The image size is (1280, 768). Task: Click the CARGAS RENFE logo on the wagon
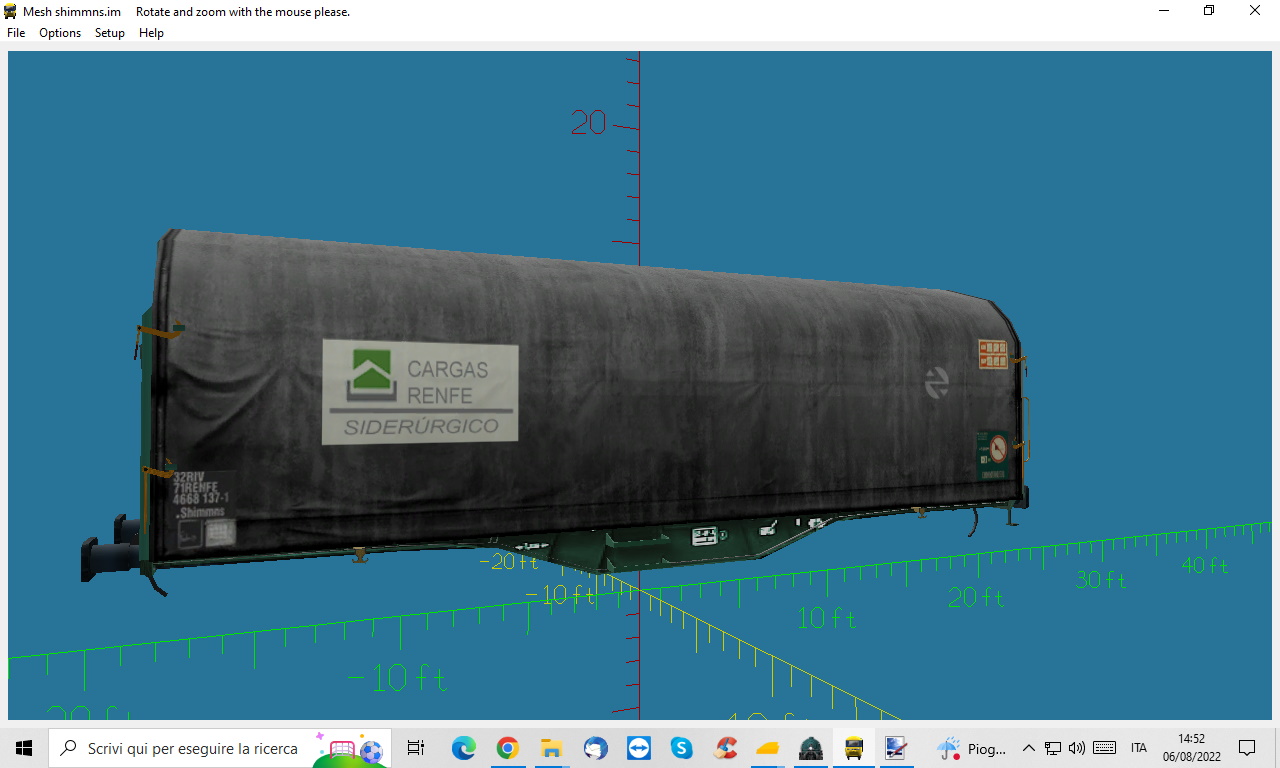click(x=420, y=392)
